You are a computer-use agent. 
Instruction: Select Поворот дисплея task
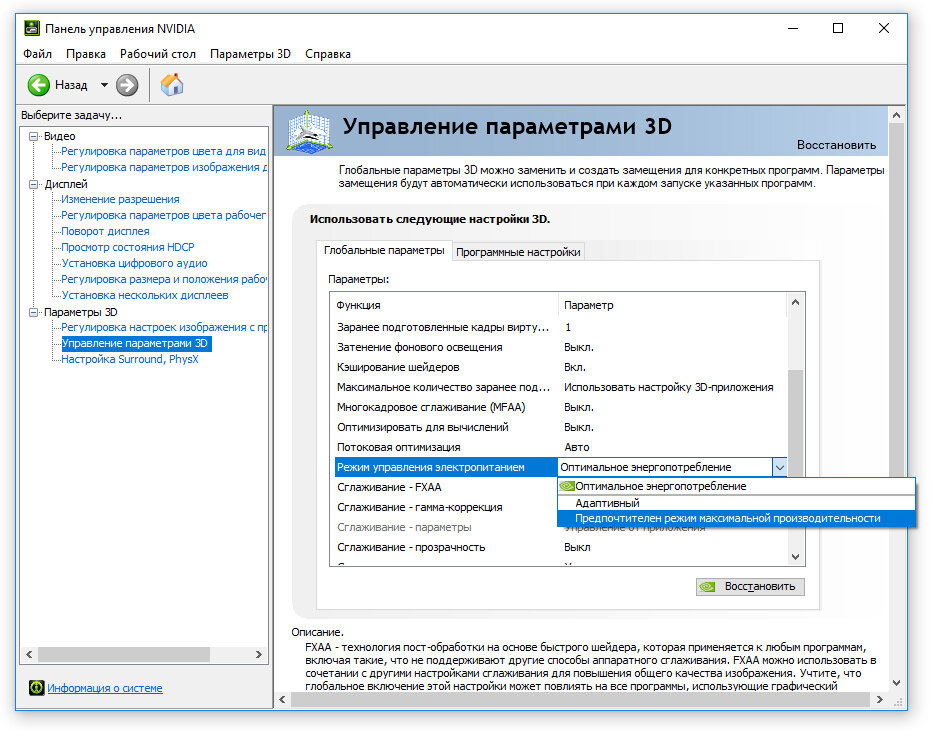[x=105, y=231]
